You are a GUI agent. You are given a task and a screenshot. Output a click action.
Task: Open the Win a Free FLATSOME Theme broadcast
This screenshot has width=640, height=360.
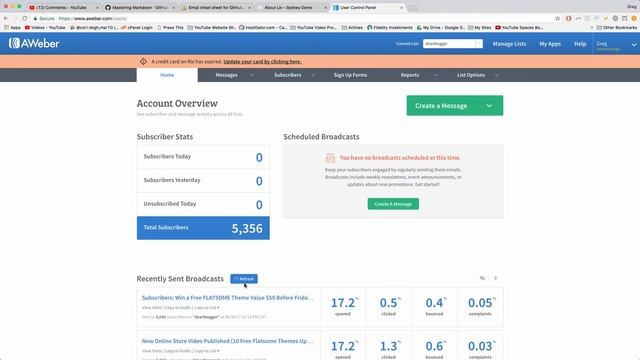[228, 298]
